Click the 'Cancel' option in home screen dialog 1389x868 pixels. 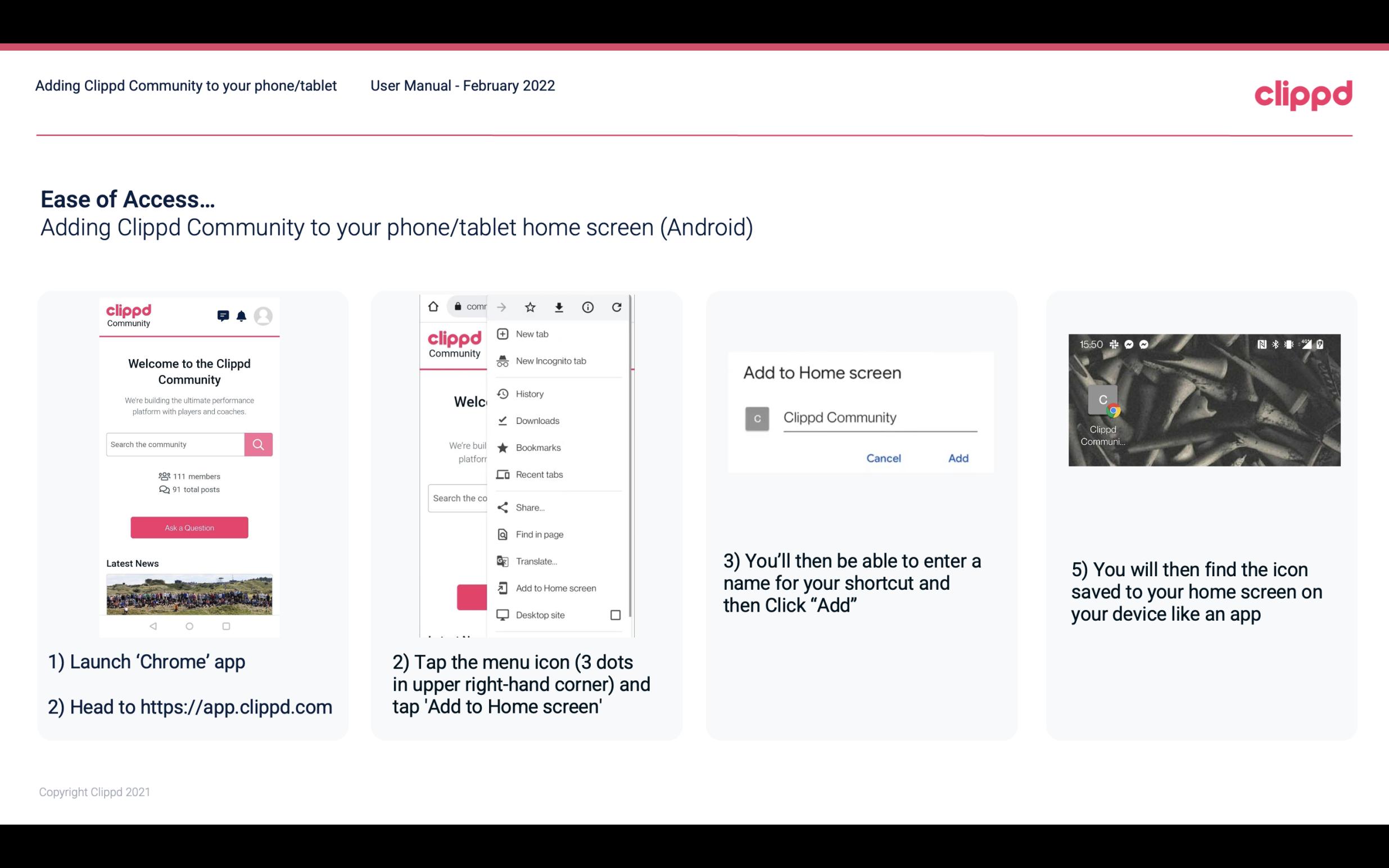pyautogui.click(x=883, y=458)
